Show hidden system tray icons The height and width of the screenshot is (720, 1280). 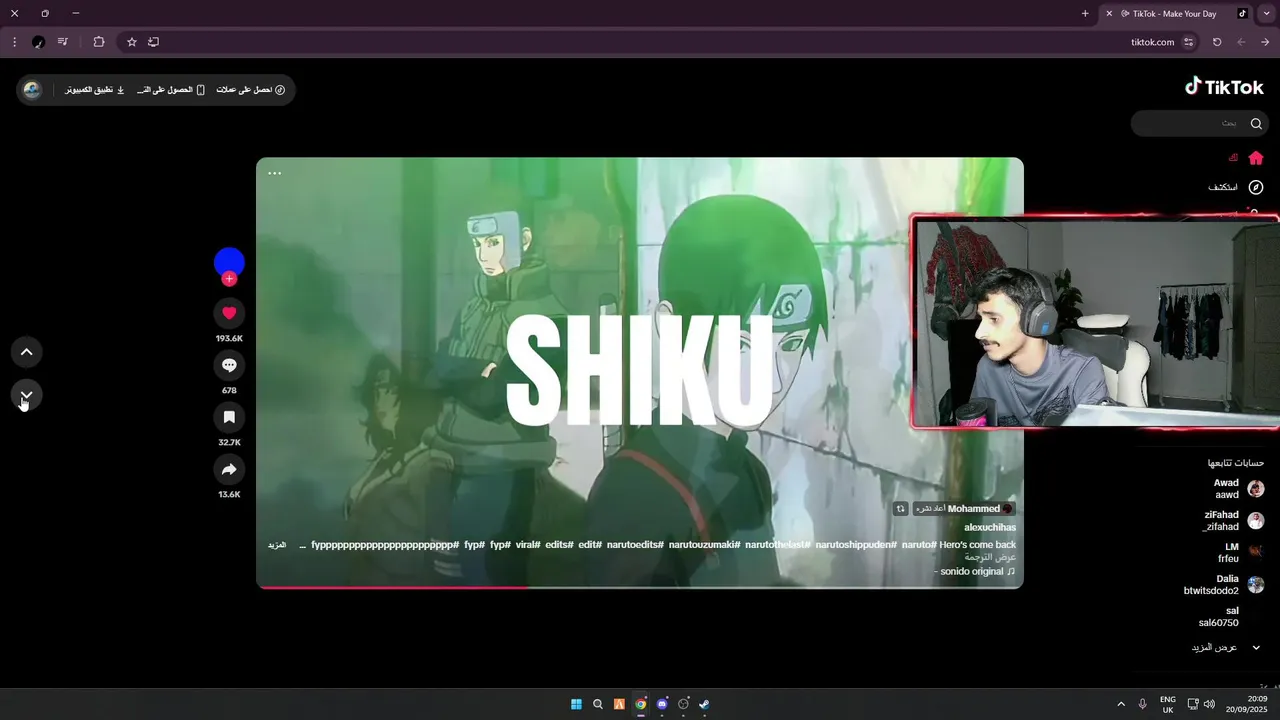[1121, 704]
